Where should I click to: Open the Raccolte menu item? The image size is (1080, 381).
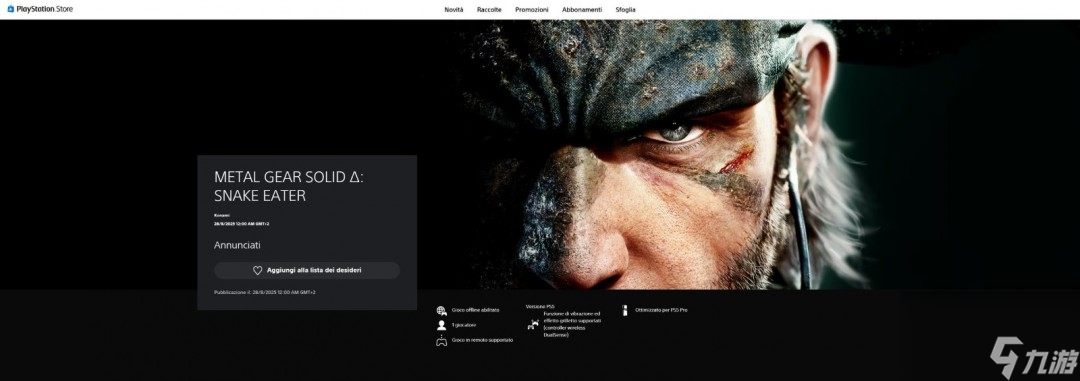click(x=489, y=10)
